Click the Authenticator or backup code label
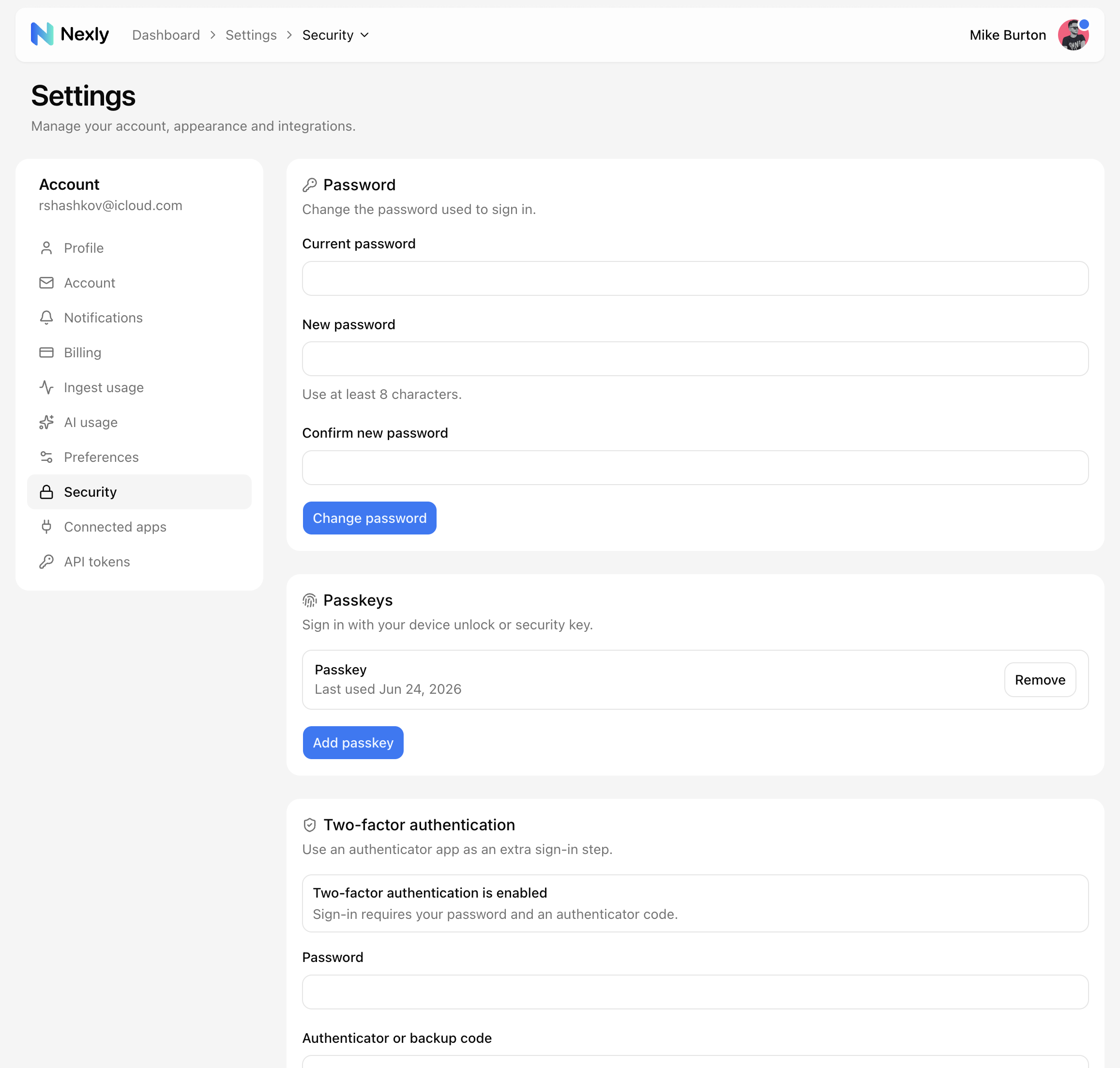The width and height of the screenshot is (1120, 1068). [397, 1038]
